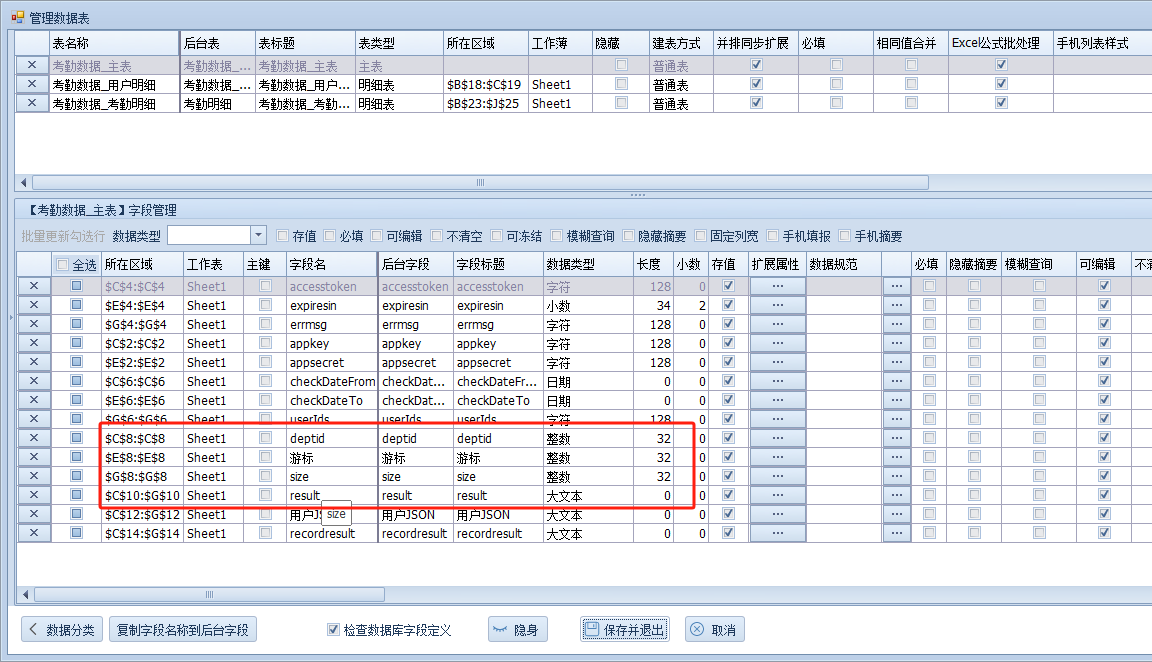This screenshot has width=1152, height=662.
Task: Click the 表名称 column header
Action: click(x=113, y=43)
